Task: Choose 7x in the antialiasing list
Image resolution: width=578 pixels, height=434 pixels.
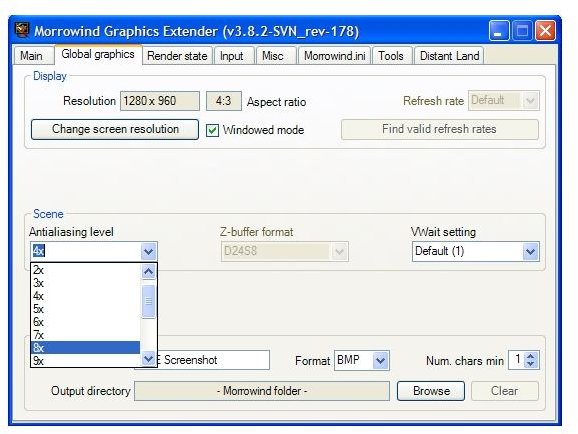Action: 86,335
